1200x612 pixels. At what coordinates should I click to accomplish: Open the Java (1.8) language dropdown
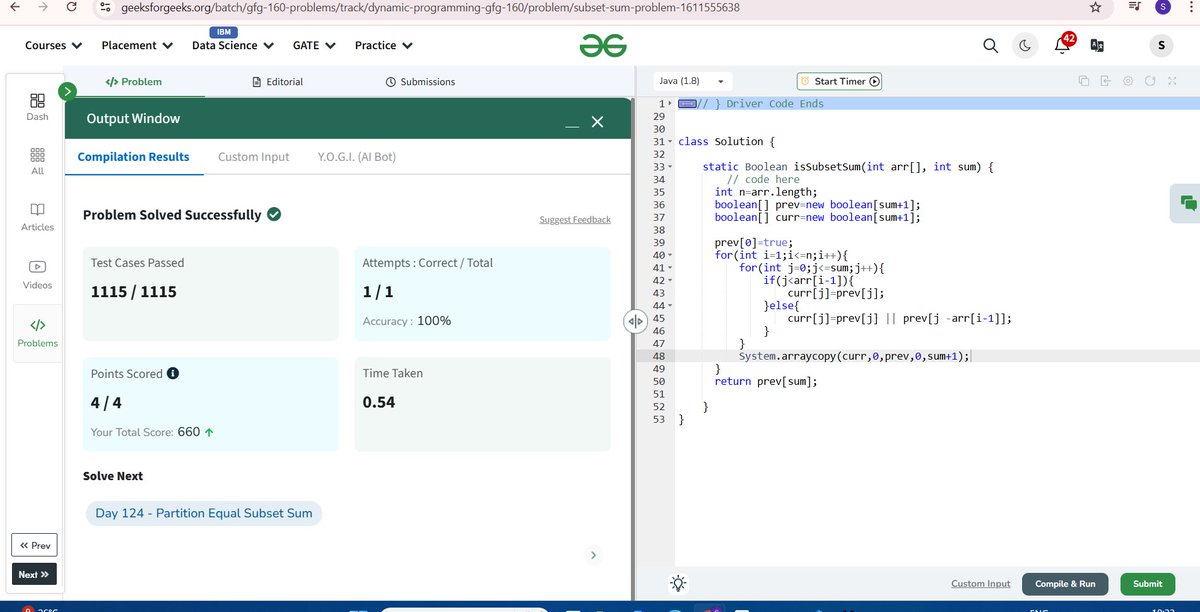[x=691, y=81]
